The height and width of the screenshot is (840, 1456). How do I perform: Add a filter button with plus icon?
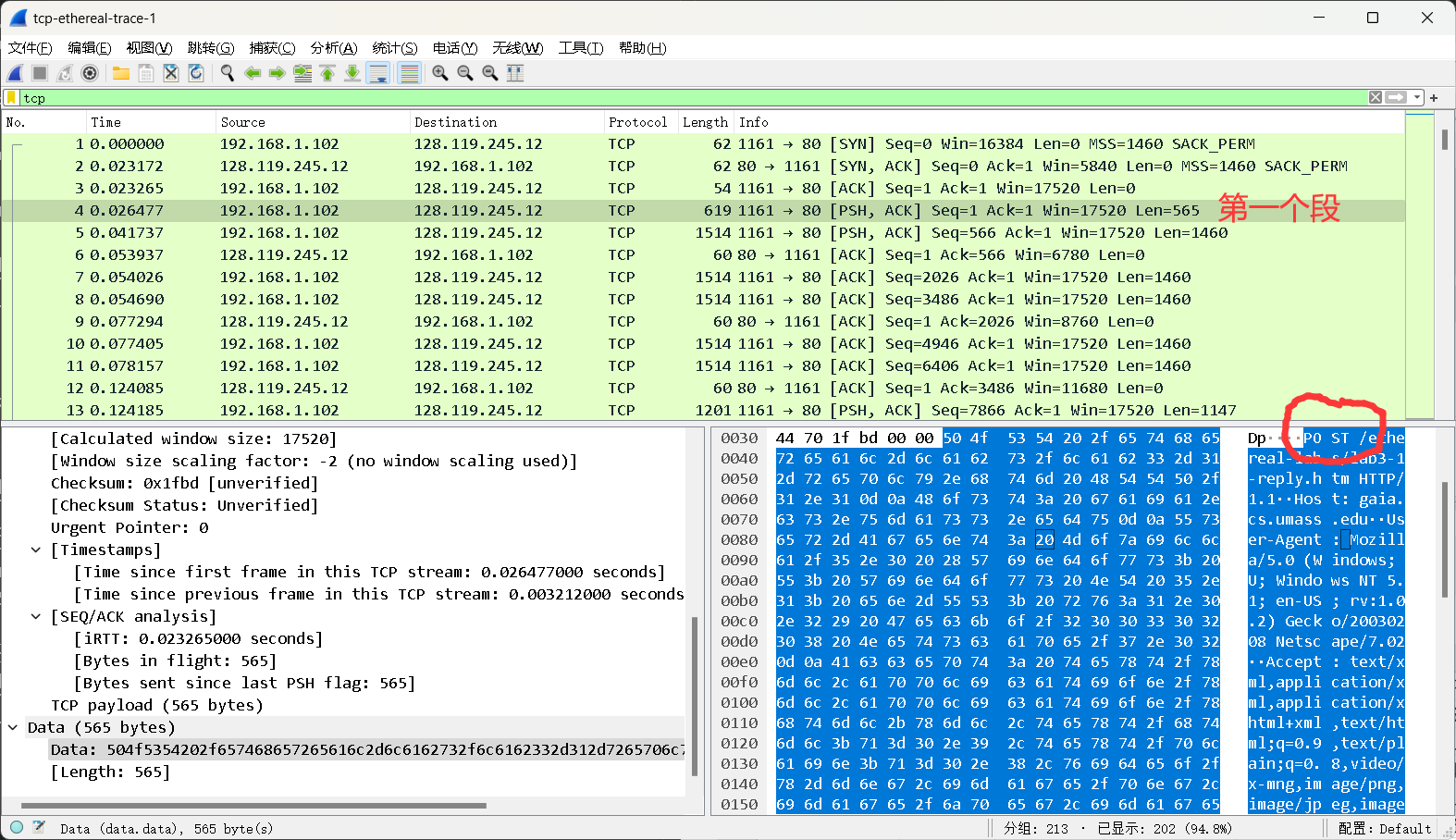point(1434,97)
